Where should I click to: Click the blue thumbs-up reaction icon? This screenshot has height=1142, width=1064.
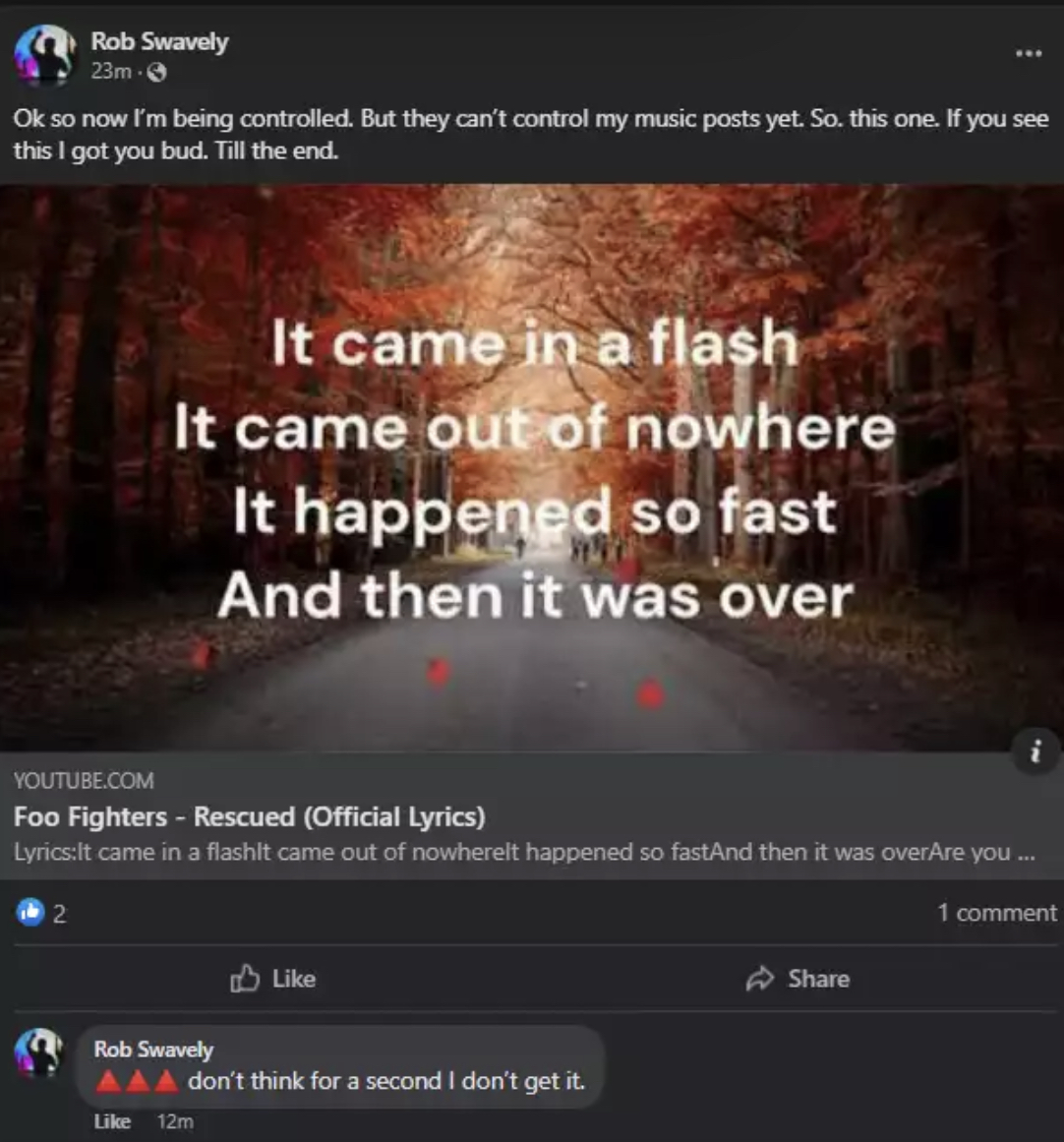click(x=30, y=912)
